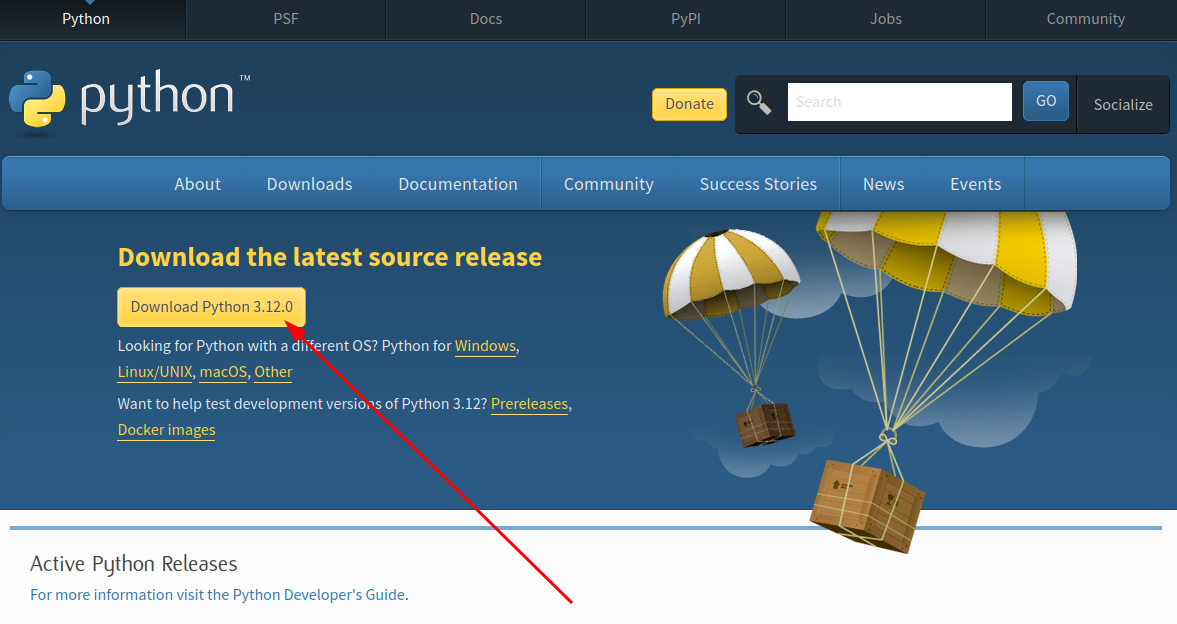Open the Success Stories section
The image size is (1177, 624).
758,184
